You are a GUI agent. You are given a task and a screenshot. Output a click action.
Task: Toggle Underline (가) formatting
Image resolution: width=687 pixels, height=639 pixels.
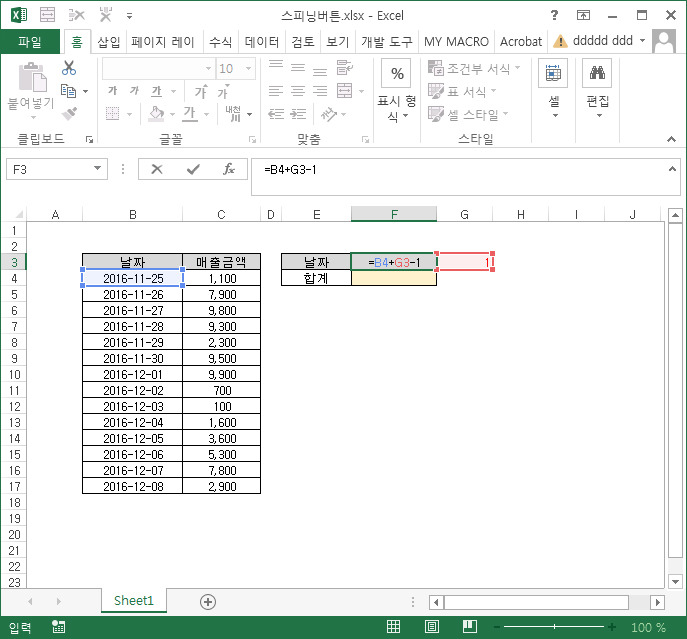click(156, 91)
